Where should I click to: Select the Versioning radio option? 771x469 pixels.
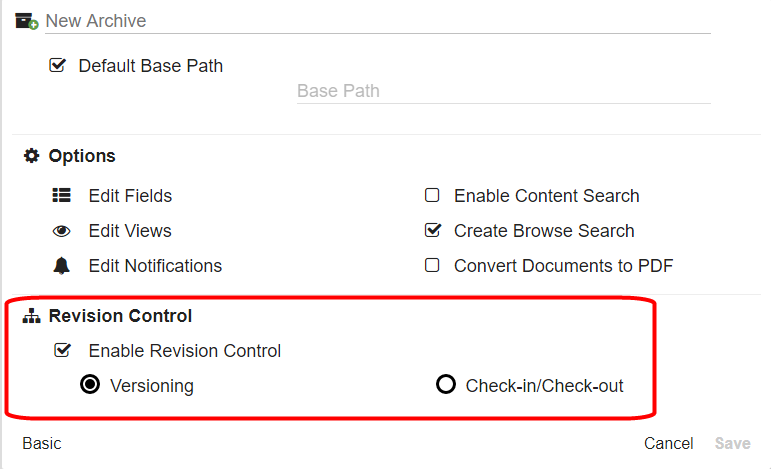tap(90, 385)
